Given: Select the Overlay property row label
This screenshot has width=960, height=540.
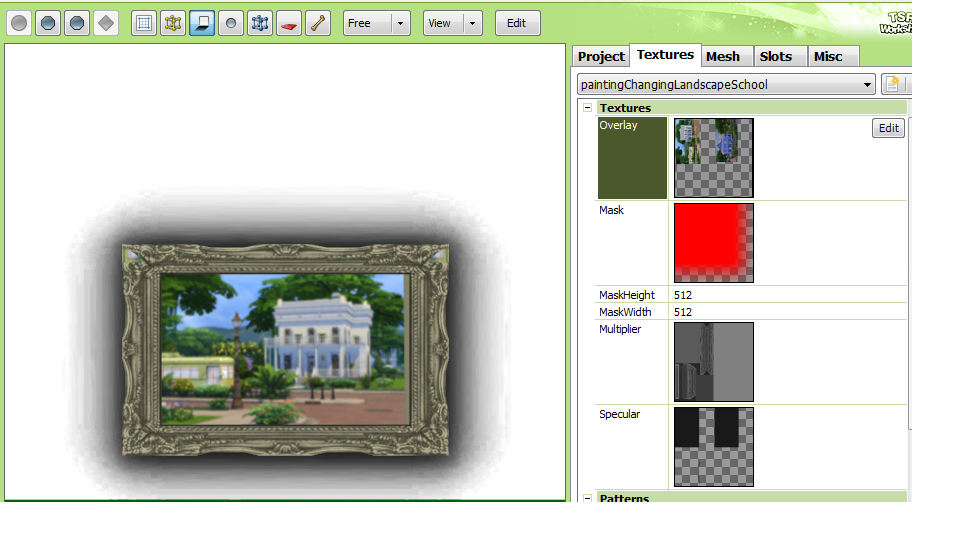Looking at the screenshot, I should coord(632,158).
